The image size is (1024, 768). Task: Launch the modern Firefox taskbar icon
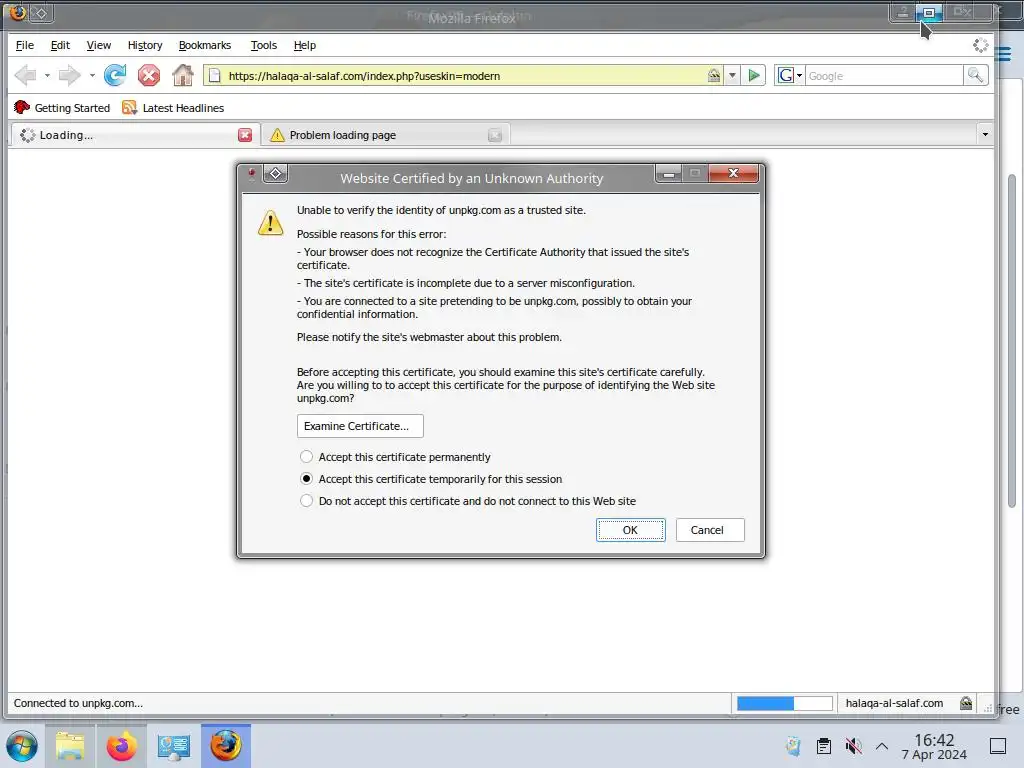click(121, 746)
